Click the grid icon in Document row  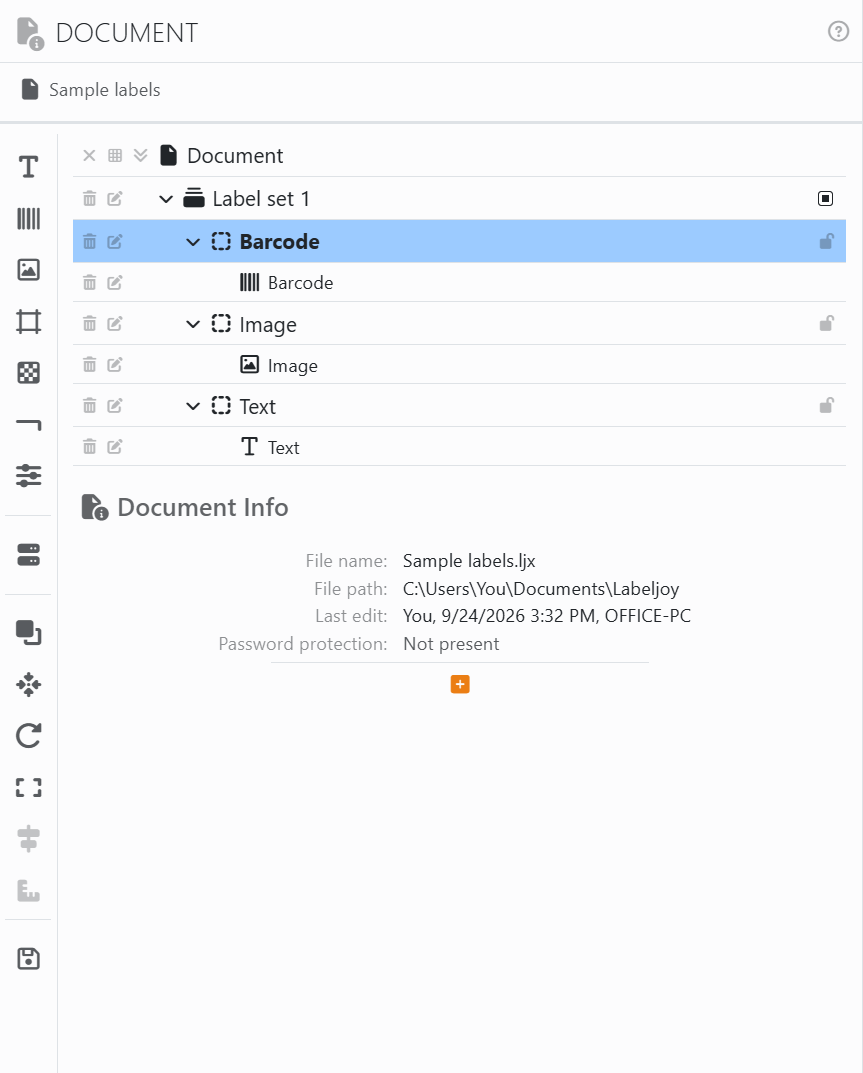click(115, 155)
